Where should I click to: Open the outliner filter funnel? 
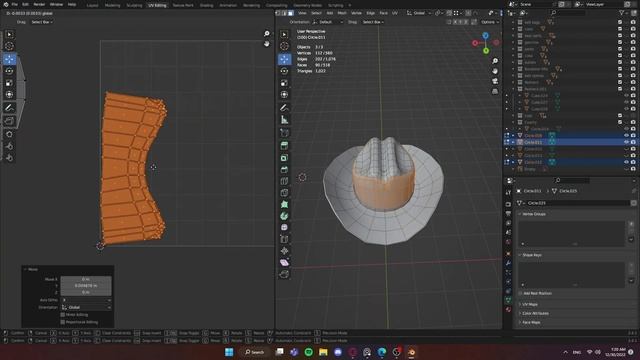tap(622, 13)
